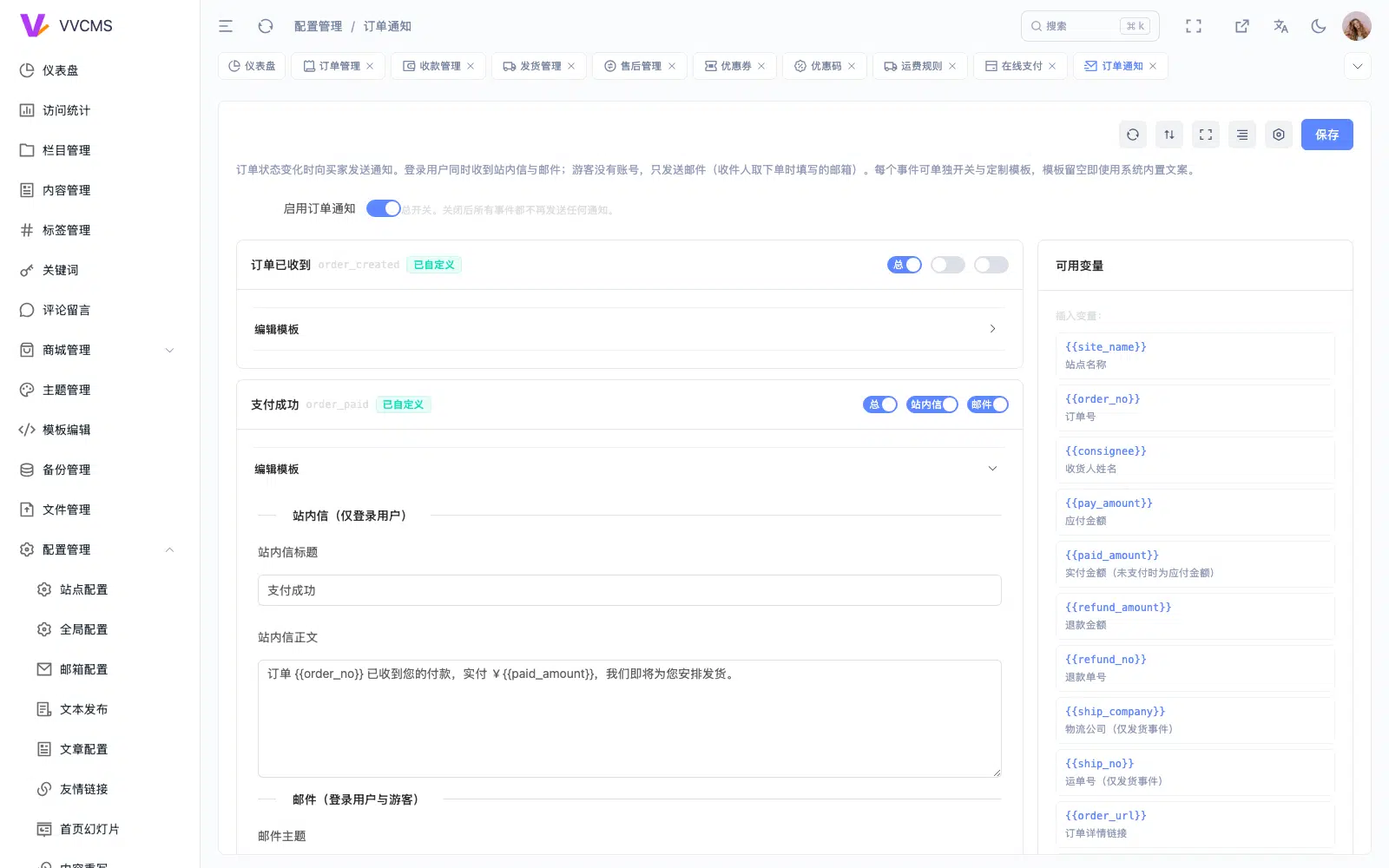Click the 站内信标题 input field
The height and width of the screenshot is (868, 1389).
coord(629,590)
